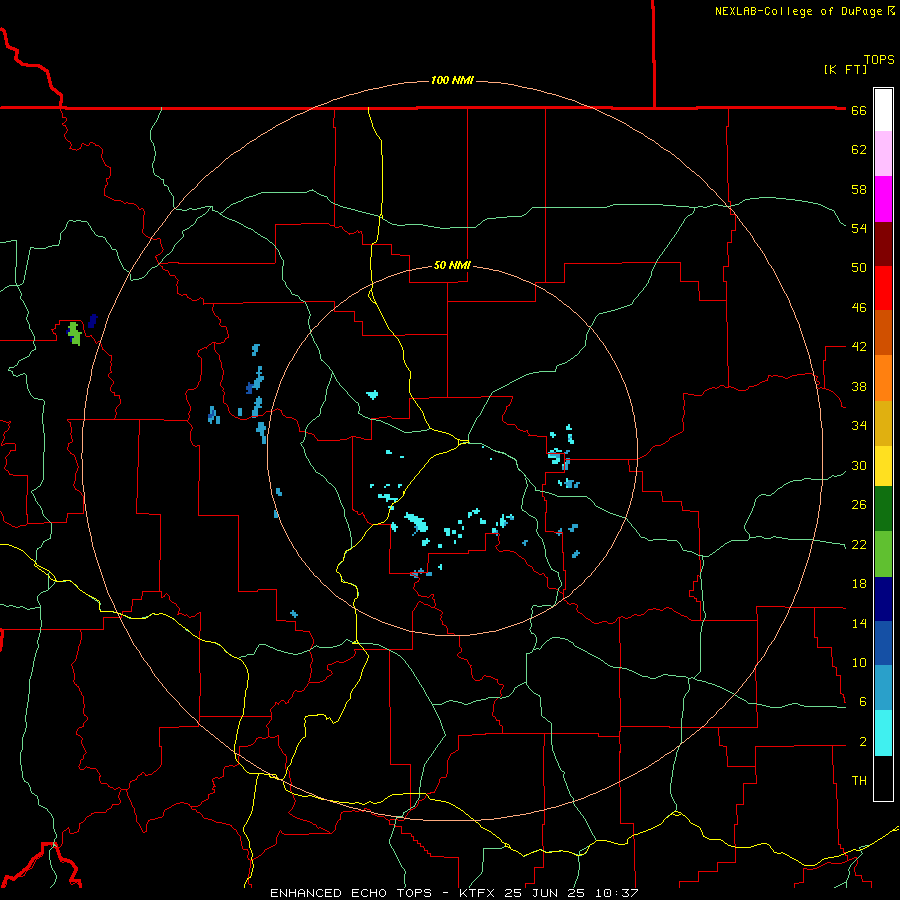This screenshot has width=900, height=900.
Task: Click the "KTFX" radar station identifier
Action: click(478, 893)
